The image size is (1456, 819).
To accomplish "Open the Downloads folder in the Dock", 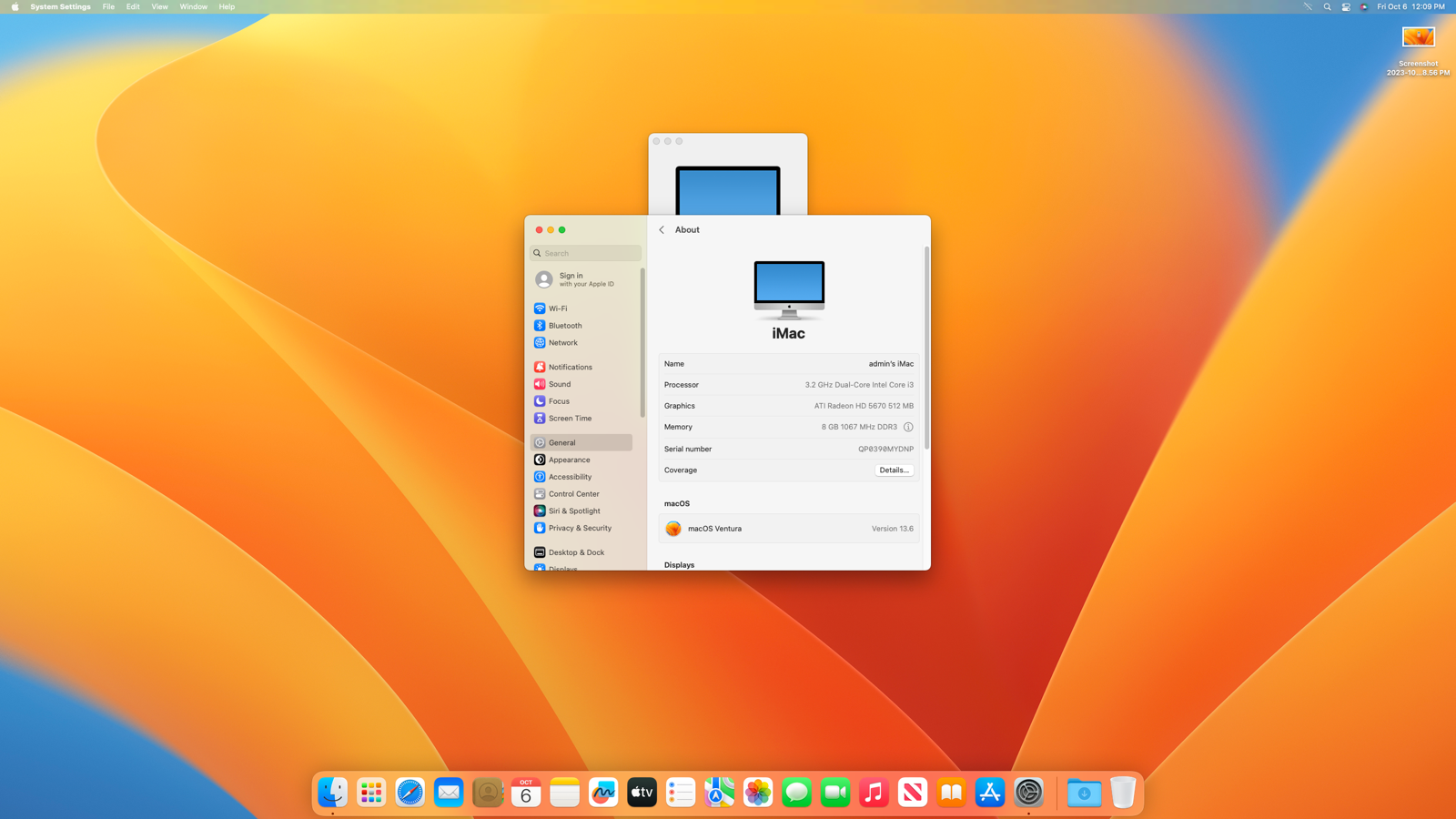I will coord(1084,793).
